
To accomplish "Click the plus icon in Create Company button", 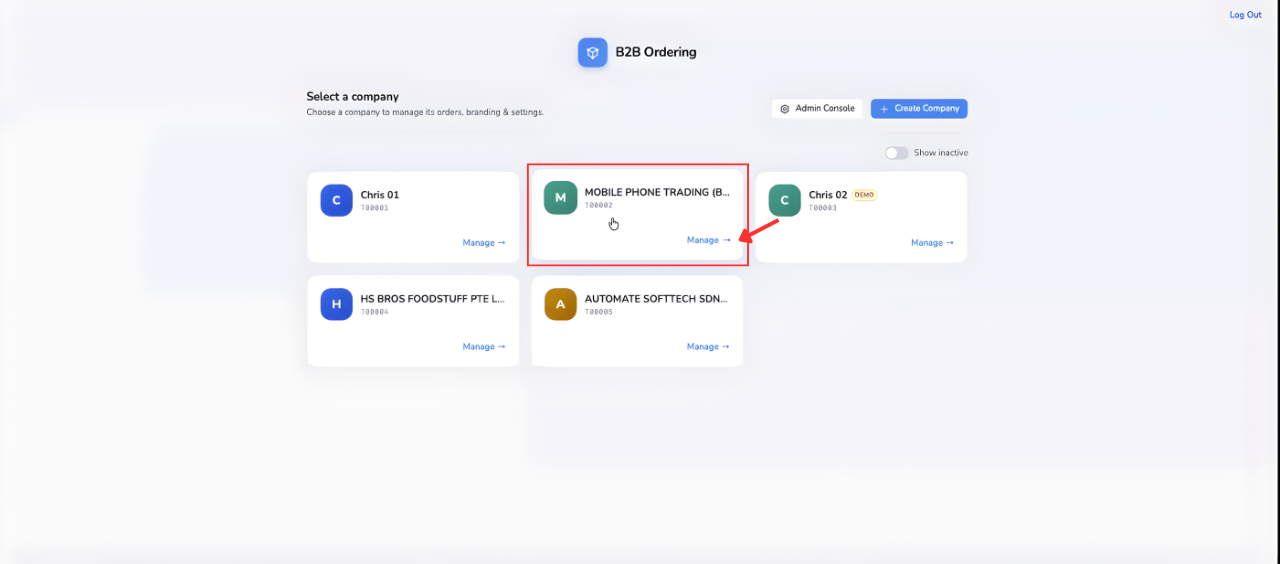I will (x=884, y=108).
